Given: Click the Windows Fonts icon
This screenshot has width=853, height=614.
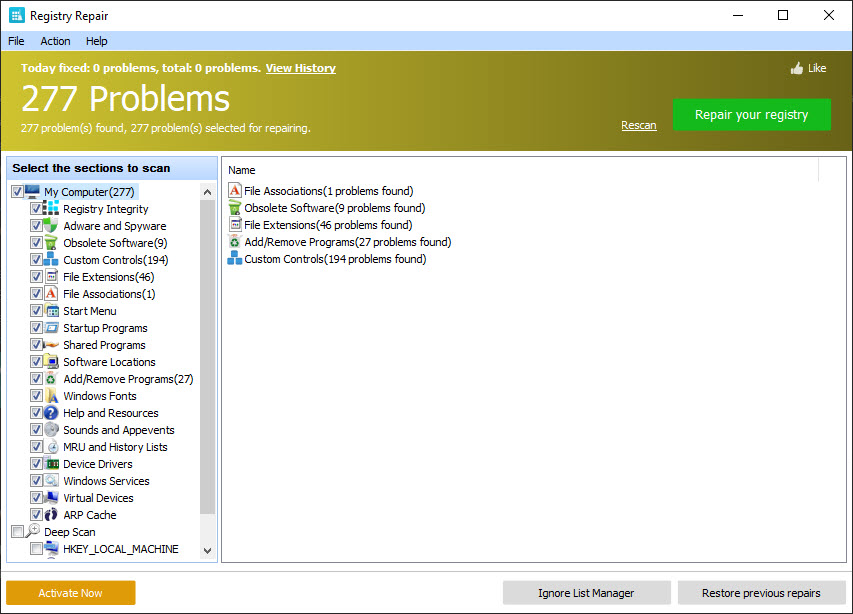Looking at the screenshot, I should [50, 396].
